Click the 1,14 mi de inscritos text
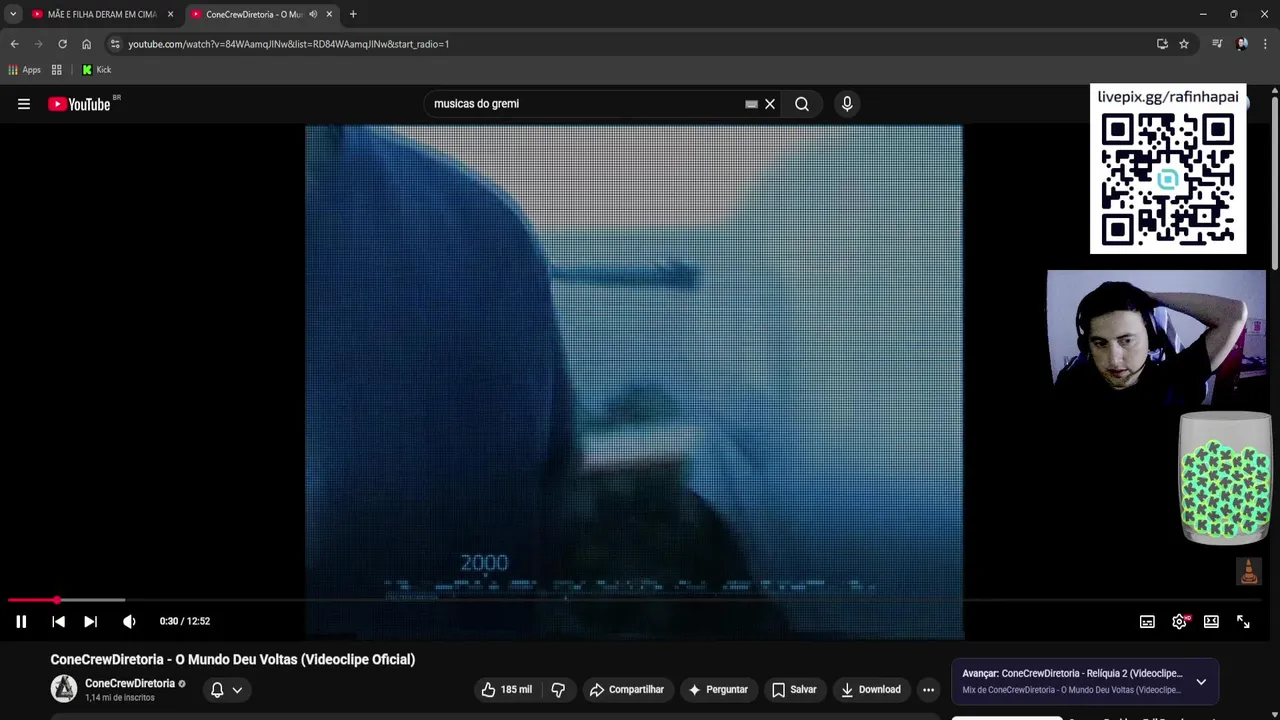The image size is (1280, 720). point(120,698)
